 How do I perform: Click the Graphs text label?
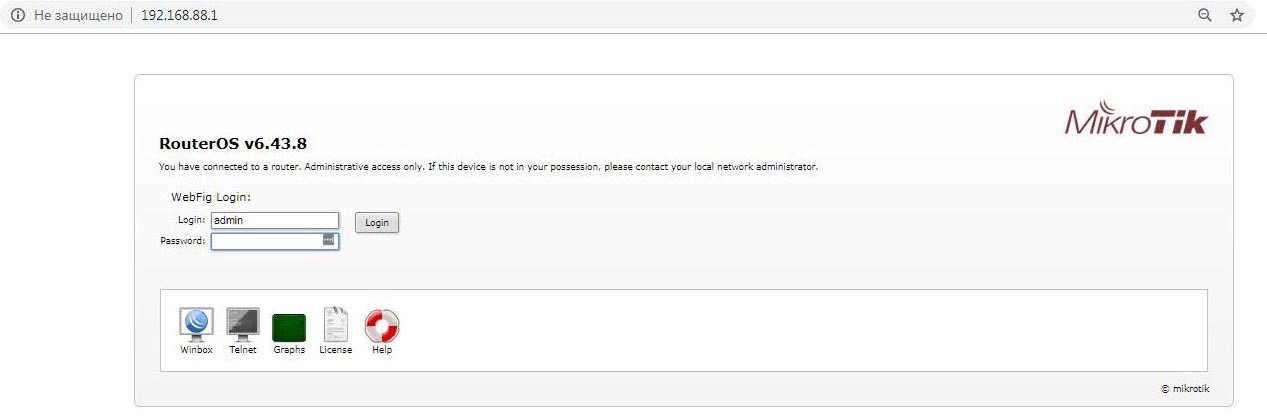point(289,350)
